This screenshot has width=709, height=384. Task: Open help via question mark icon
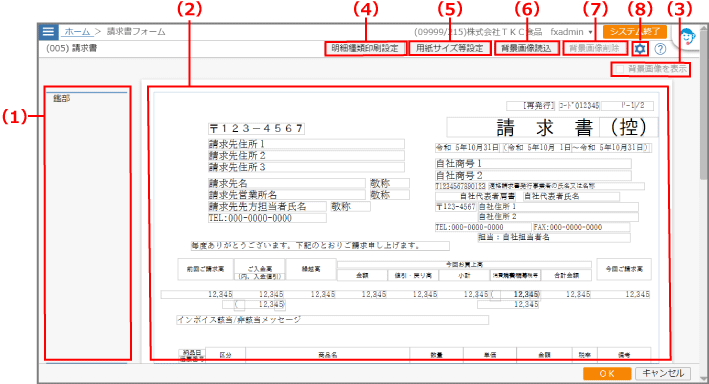[x=660, y=49]
